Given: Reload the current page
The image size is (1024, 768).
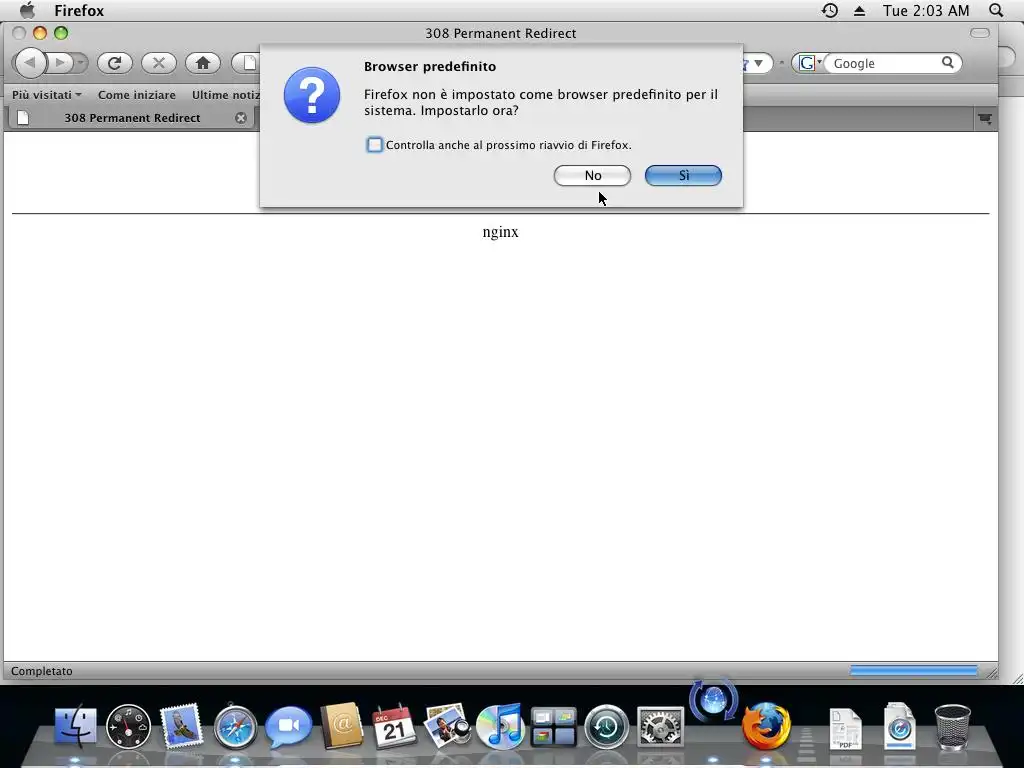Looking at the screenshot, I should (x=115, y=63).
